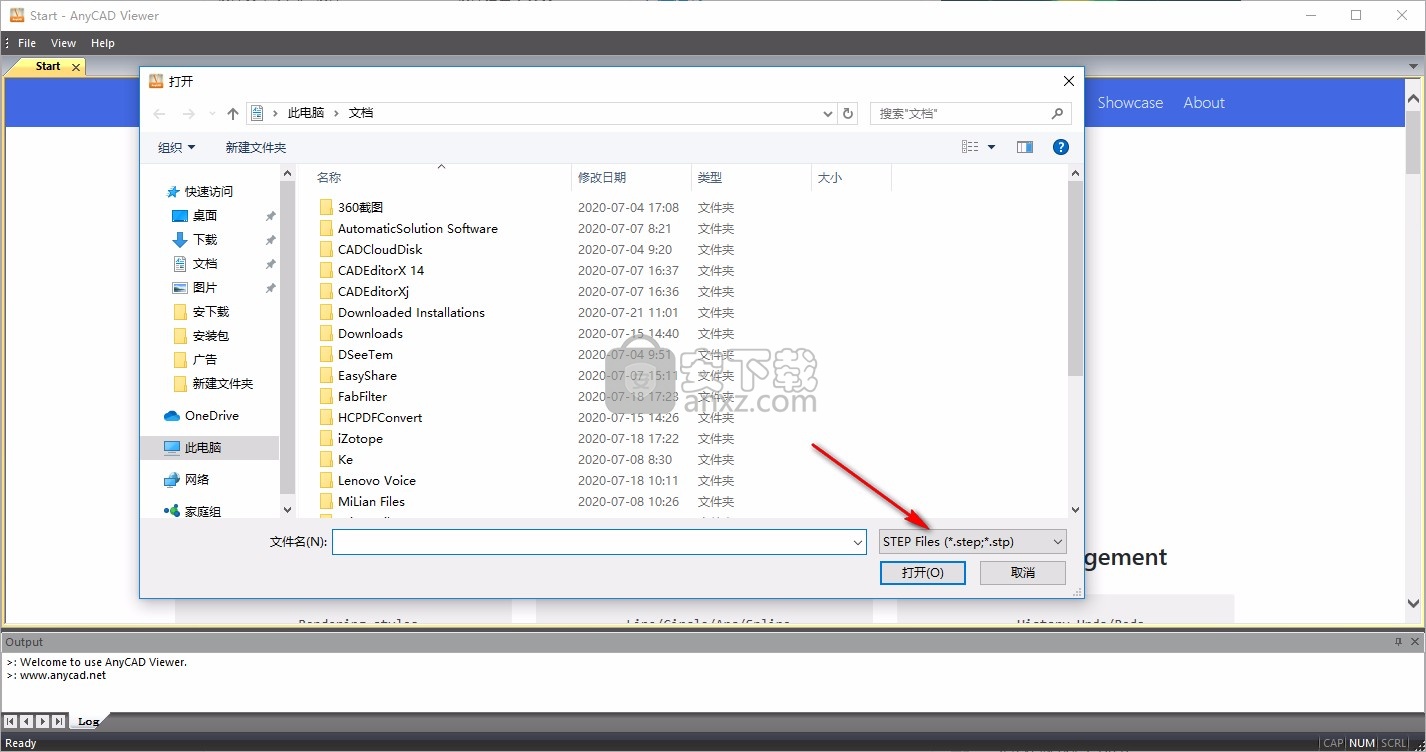1426x752 pixels.
Task: Open dialog help question mark icon
Action: coord(1061,147)
